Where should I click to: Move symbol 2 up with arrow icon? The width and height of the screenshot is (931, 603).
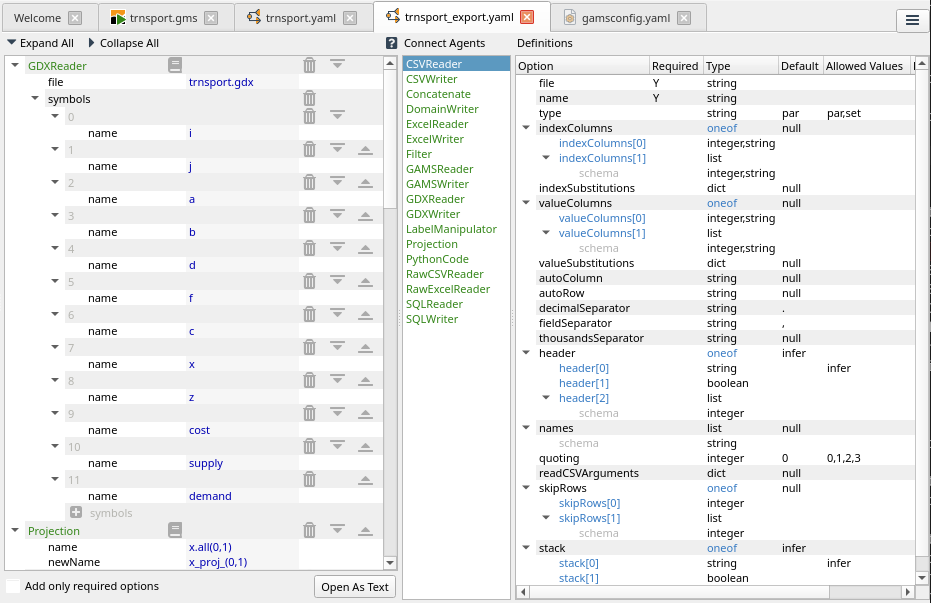[x=365, y=183]
